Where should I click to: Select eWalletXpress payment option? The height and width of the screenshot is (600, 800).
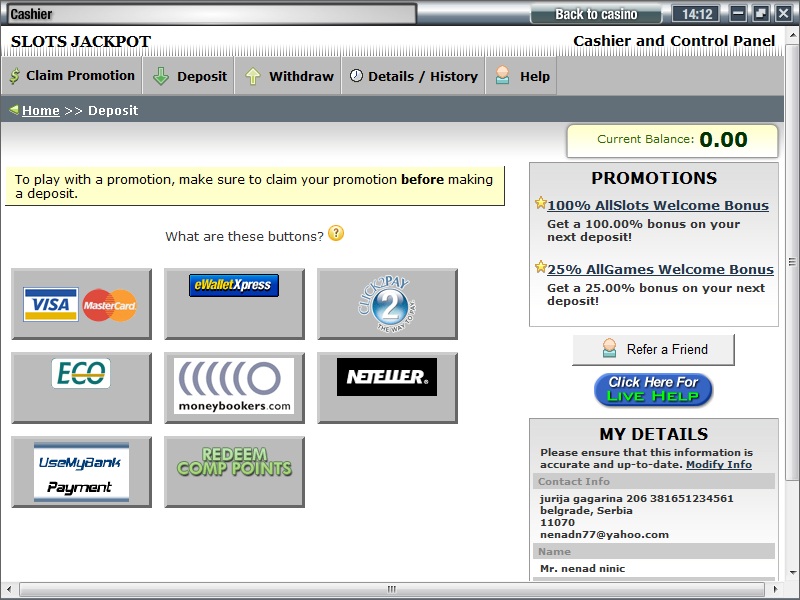234,304
